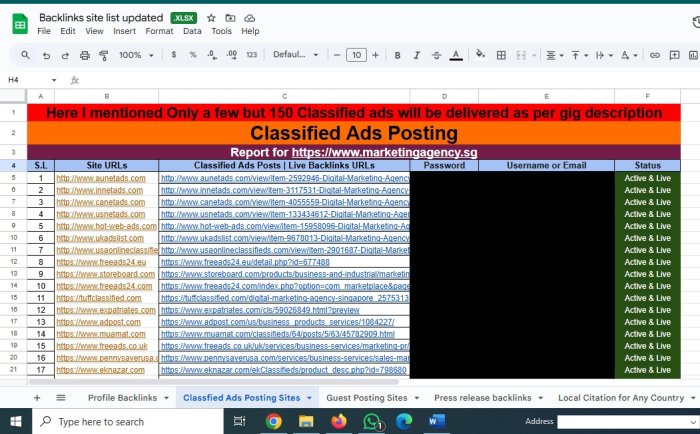Open Chrome from the taskbar
Viewport: 700px width, 434px height.
point(273,421)
